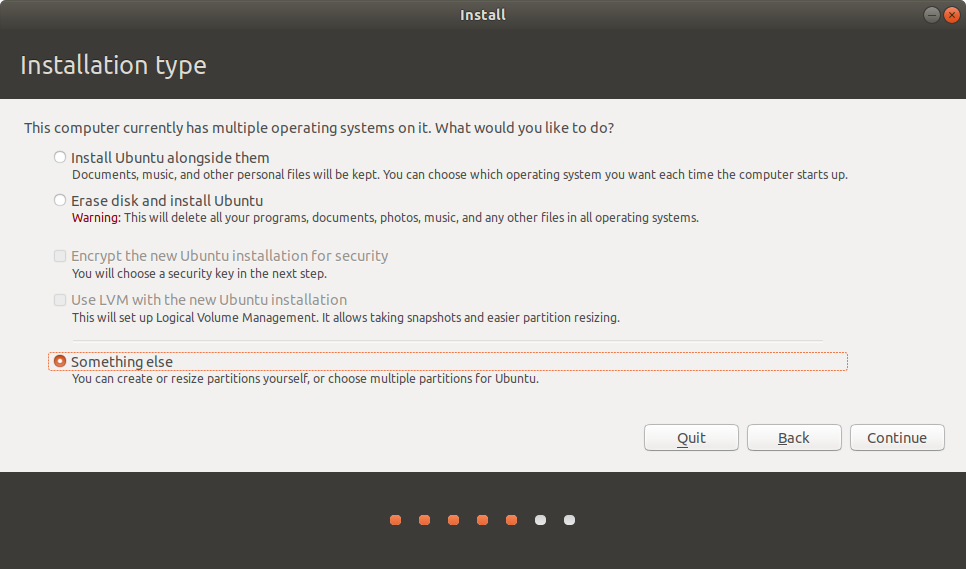966x569 pixels.
Task: Select the Something else radio button
Action: coord(60,361)
